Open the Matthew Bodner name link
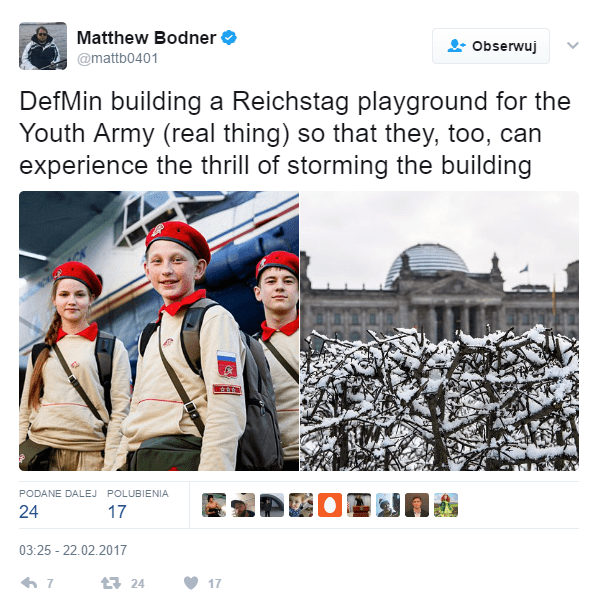Screen dimensions: 599x603 click(146, 38)
